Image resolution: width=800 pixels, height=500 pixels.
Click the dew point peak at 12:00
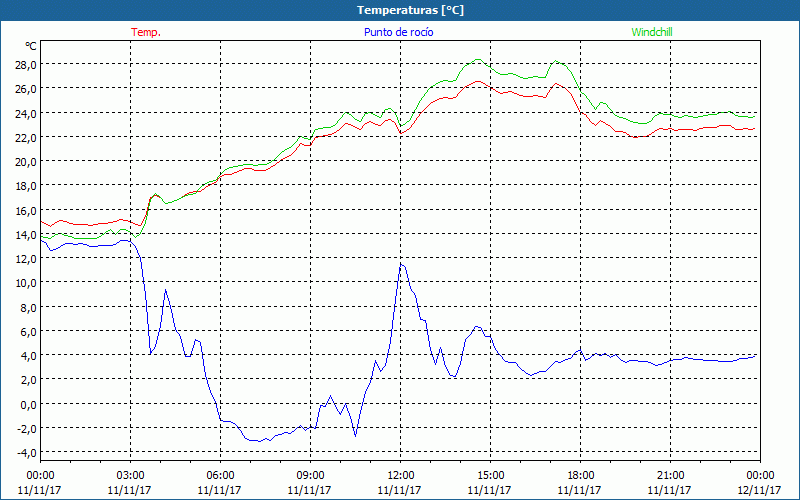[x=402, y=264]
